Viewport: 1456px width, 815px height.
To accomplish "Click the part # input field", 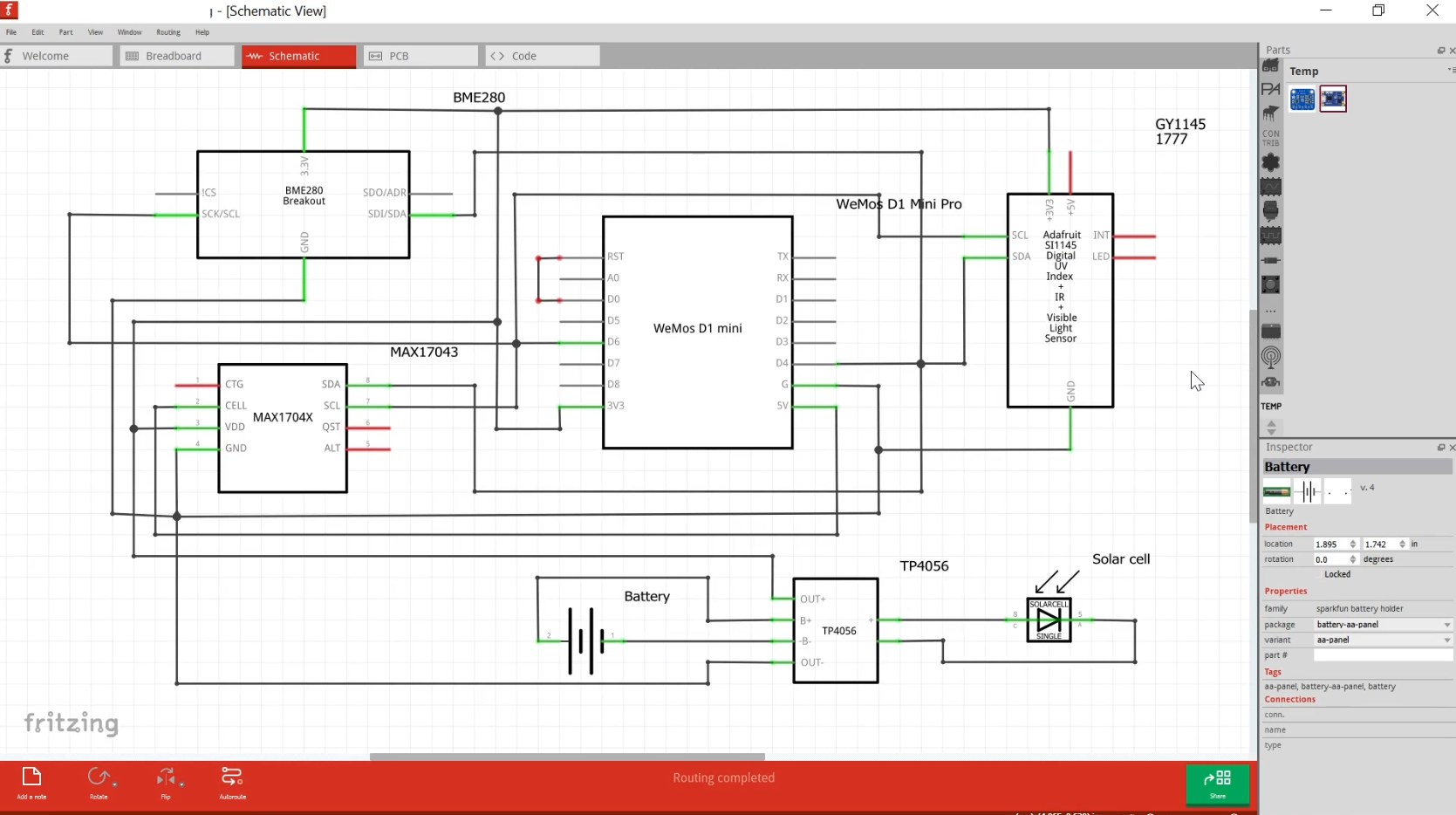I will tap(1383, 654).
